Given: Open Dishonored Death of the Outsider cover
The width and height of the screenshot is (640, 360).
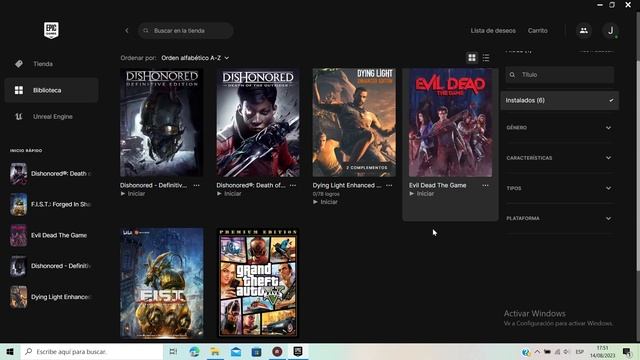Looking at the screenshot, I should (x=258, y=122).
